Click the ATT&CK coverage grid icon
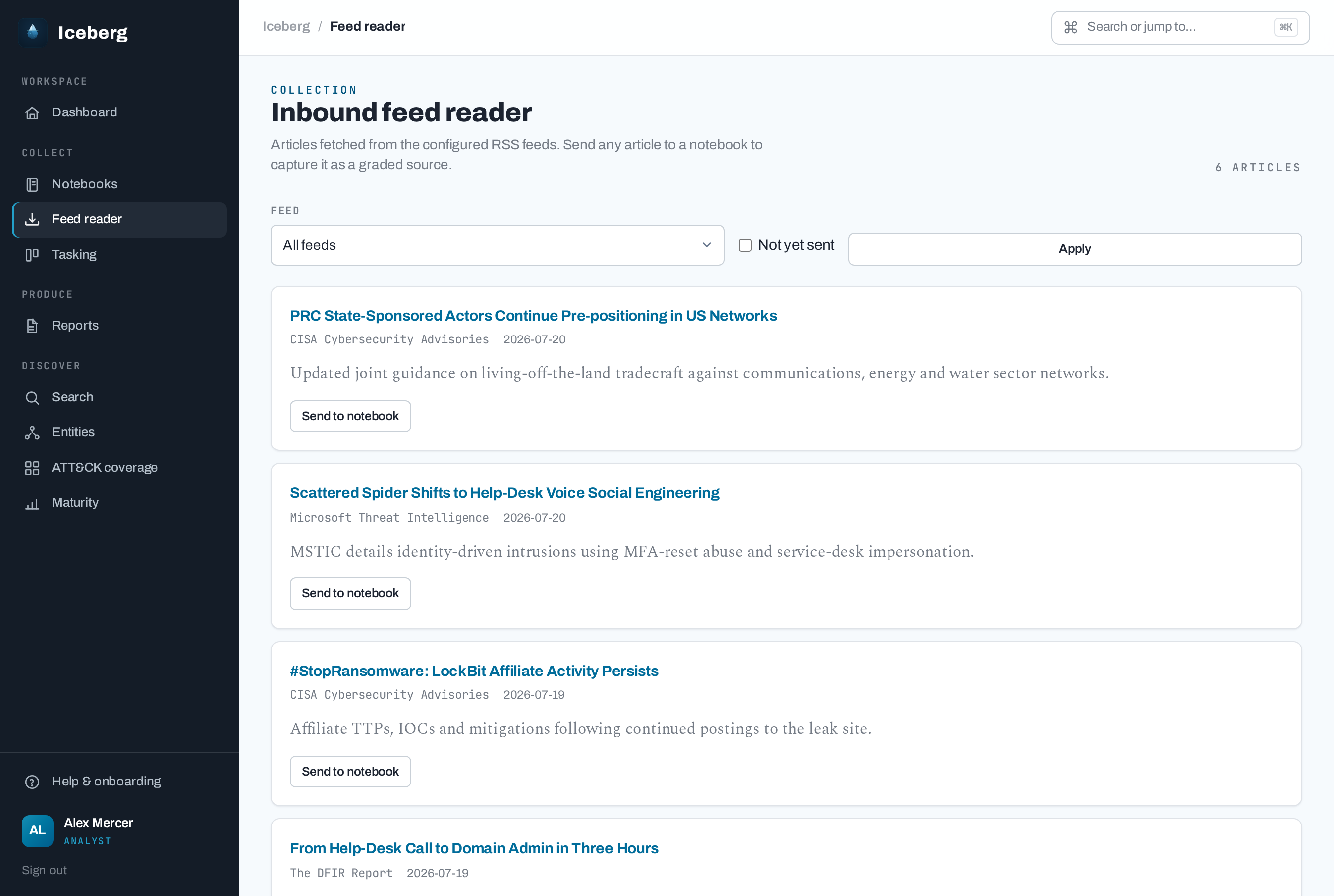The height and width of the screenshot is (896, 1334). 32,468
